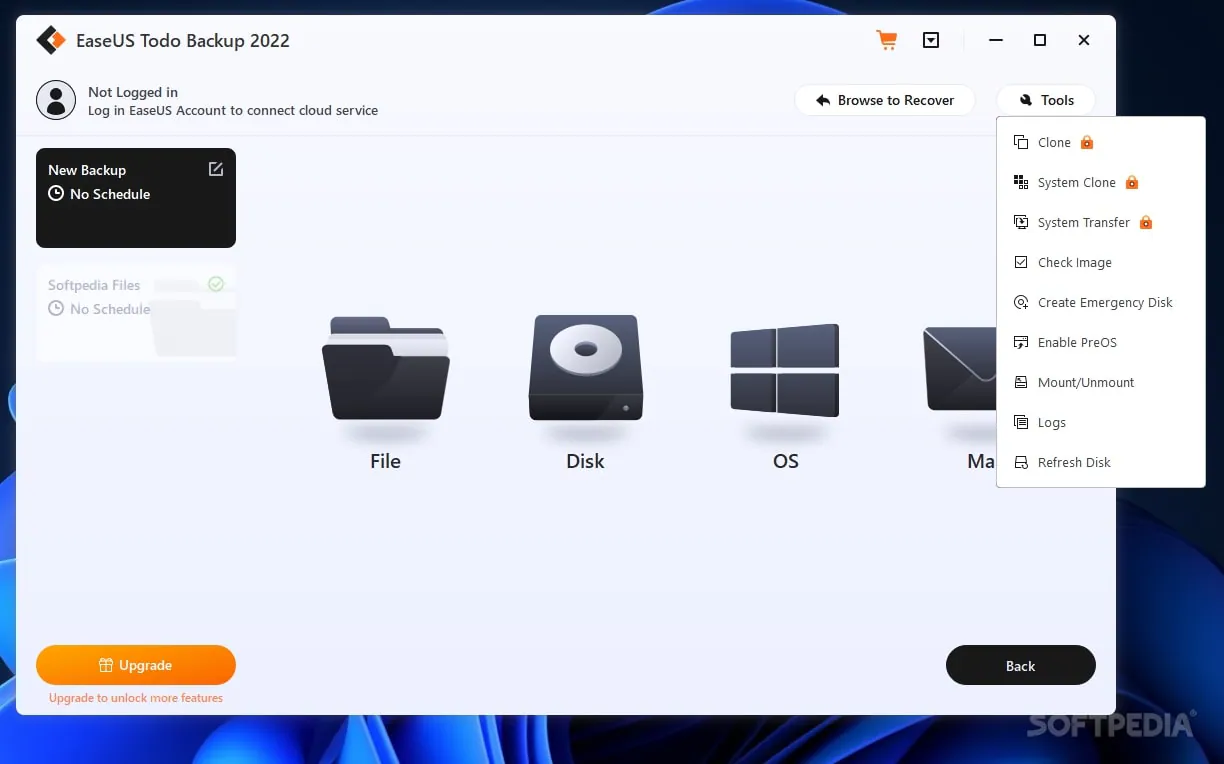Select the New Backup task card
The height and width of the screenshot is (764, 1224).
coord(136,198)
